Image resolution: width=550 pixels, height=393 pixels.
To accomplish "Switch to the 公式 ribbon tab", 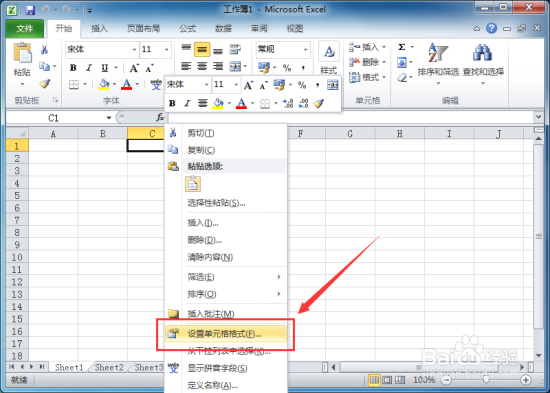I will (188, 28).
